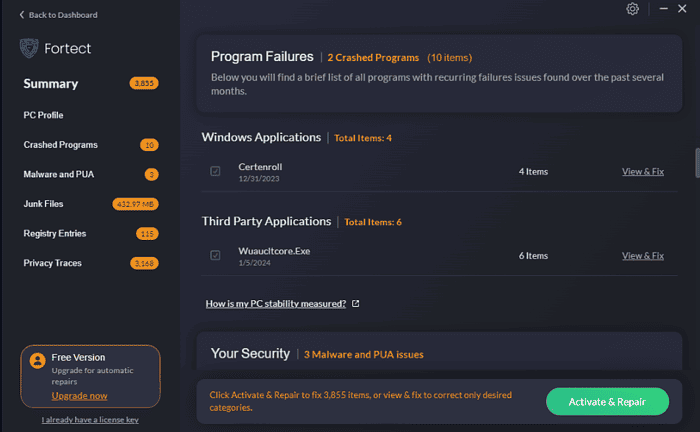Click the 12/31/2023 date under Certenroll
Screen dimensions: 700x432
coord(259,179)
